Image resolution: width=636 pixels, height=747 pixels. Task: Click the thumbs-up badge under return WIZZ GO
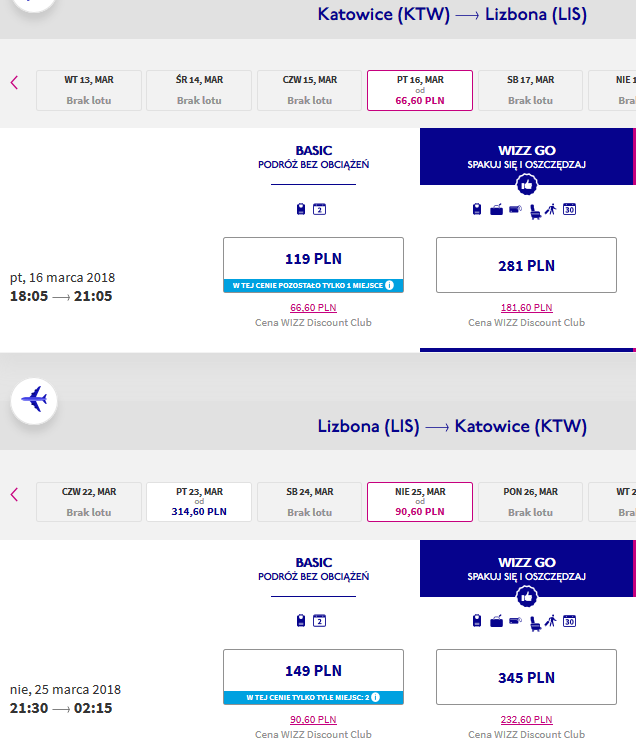(526, 597)
